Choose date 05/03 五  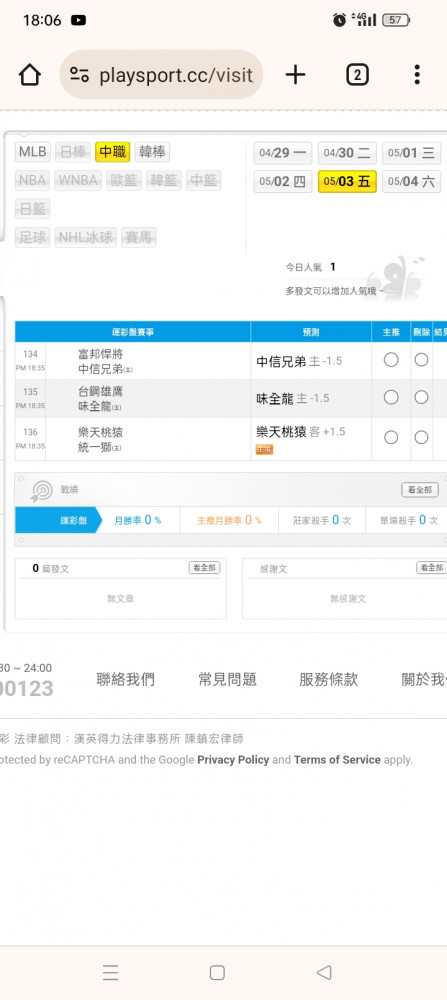point(347,181)
